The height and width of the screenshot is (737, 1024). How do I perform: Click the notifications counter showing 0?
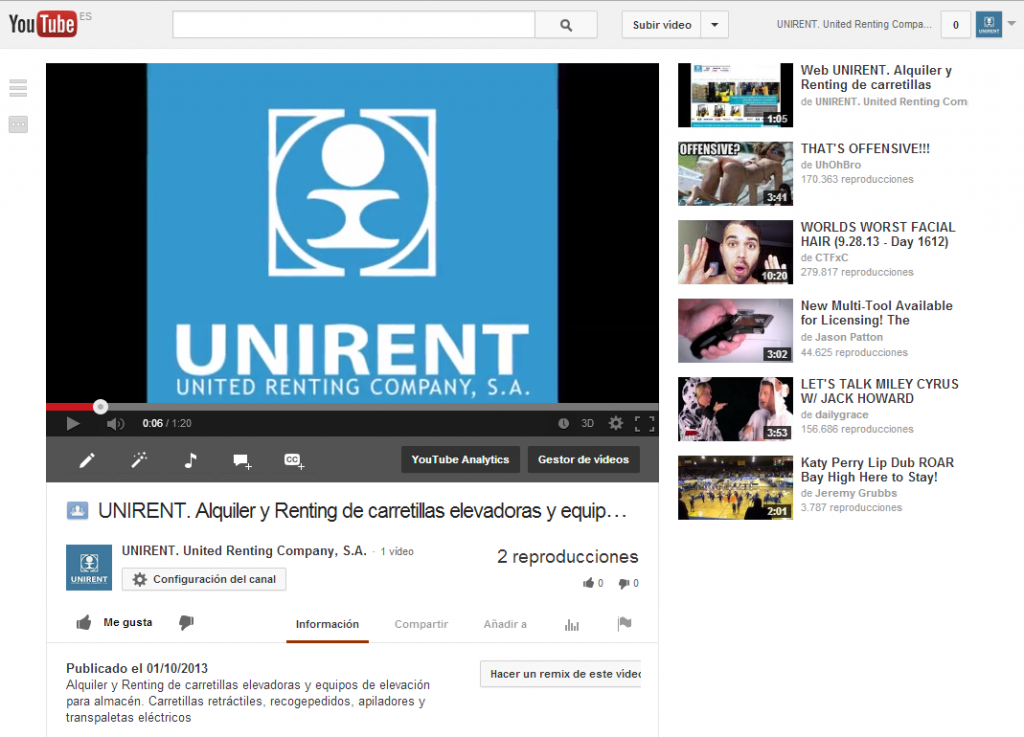955,25
